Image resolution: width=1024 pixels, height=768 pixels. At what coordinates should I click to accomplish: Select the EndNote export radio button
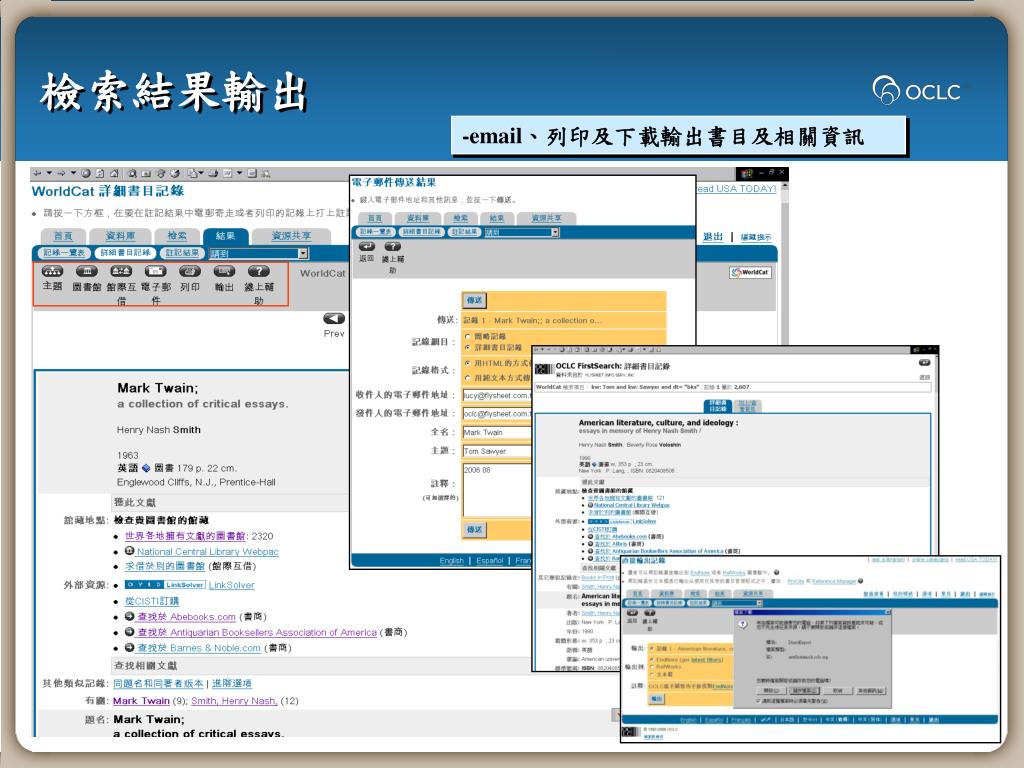click(x=652, y=660)
